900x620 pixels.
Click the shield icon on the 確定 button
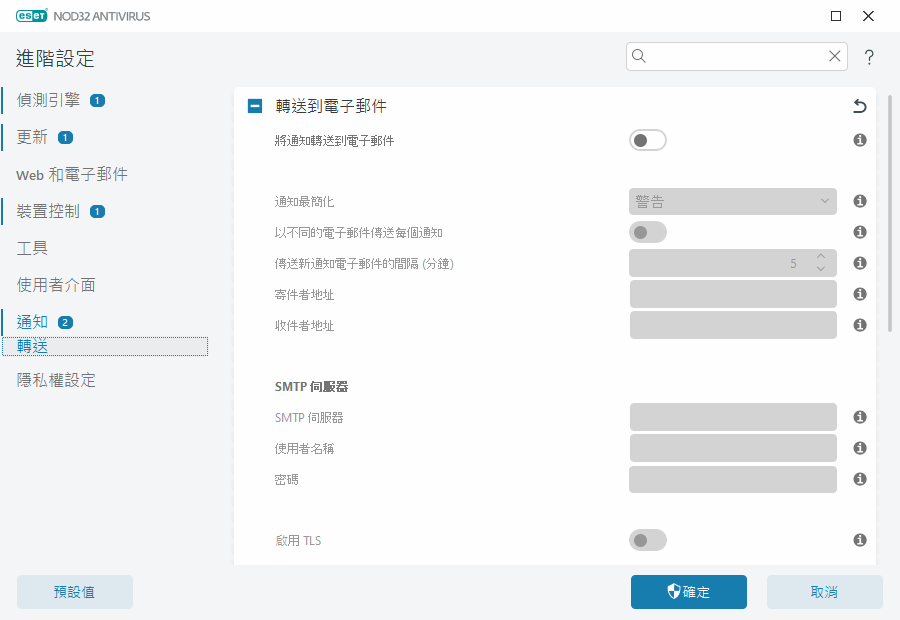click(672, 591)
